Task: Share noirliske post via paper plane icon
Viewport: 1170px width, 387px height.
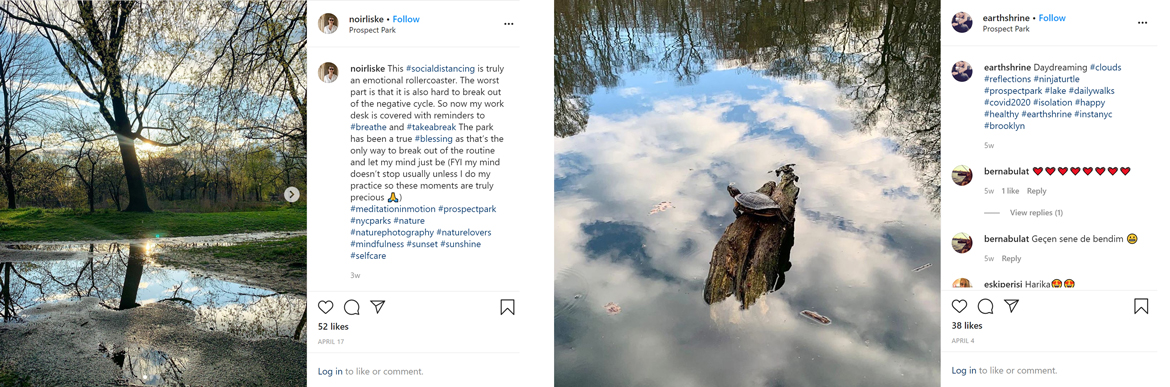Action: tap(378, 306)
